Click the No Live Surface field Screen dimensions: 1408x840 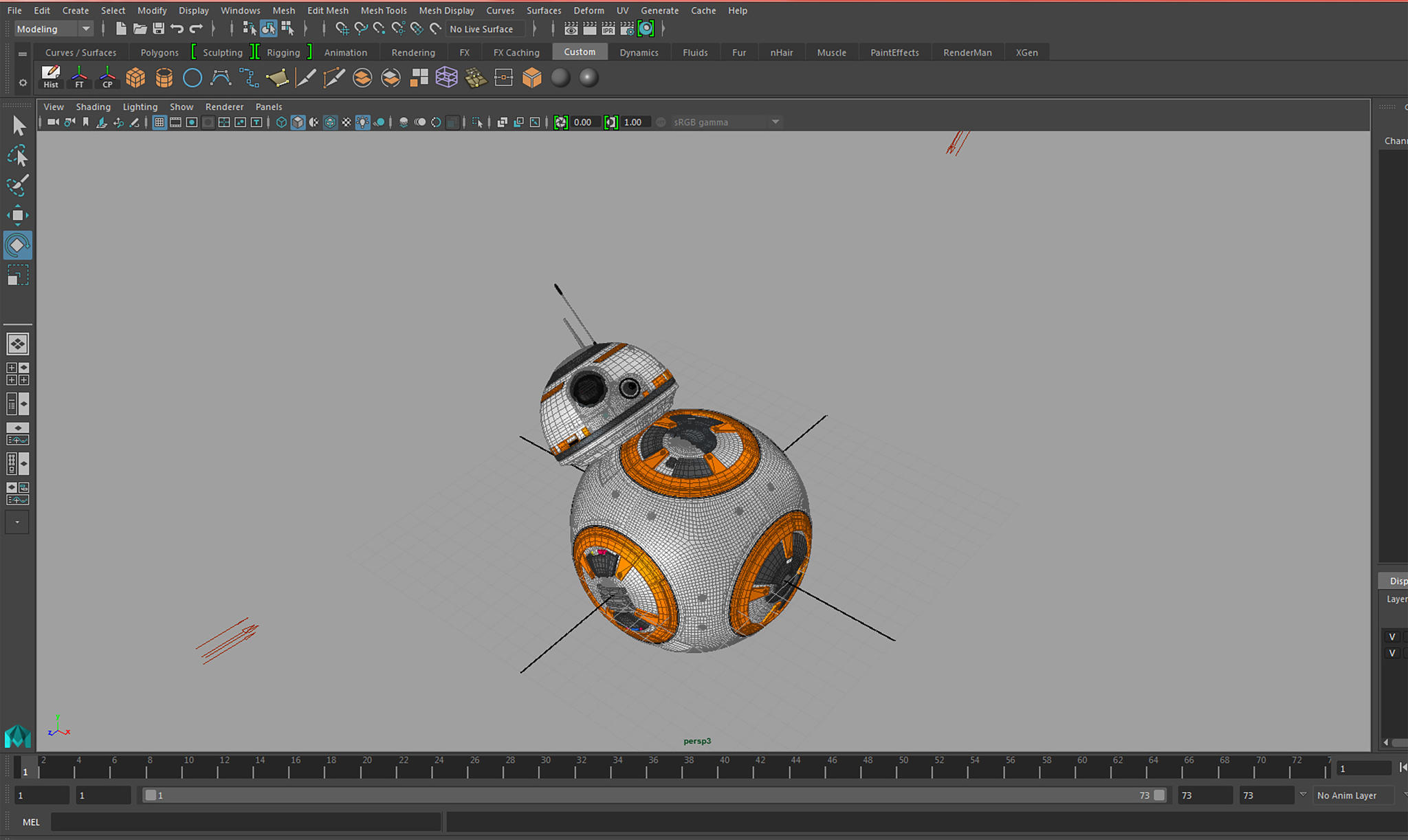point(485,29)
